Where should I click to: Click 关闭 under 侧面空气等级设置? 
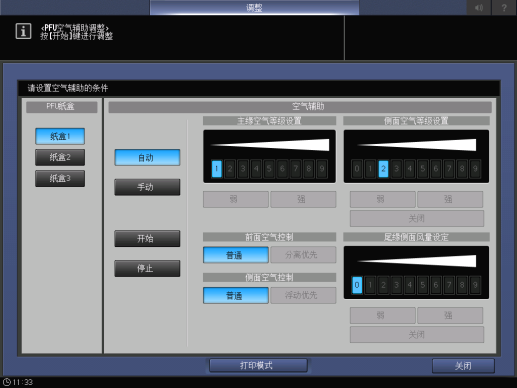pyautogui.click(x=417, y=218)
